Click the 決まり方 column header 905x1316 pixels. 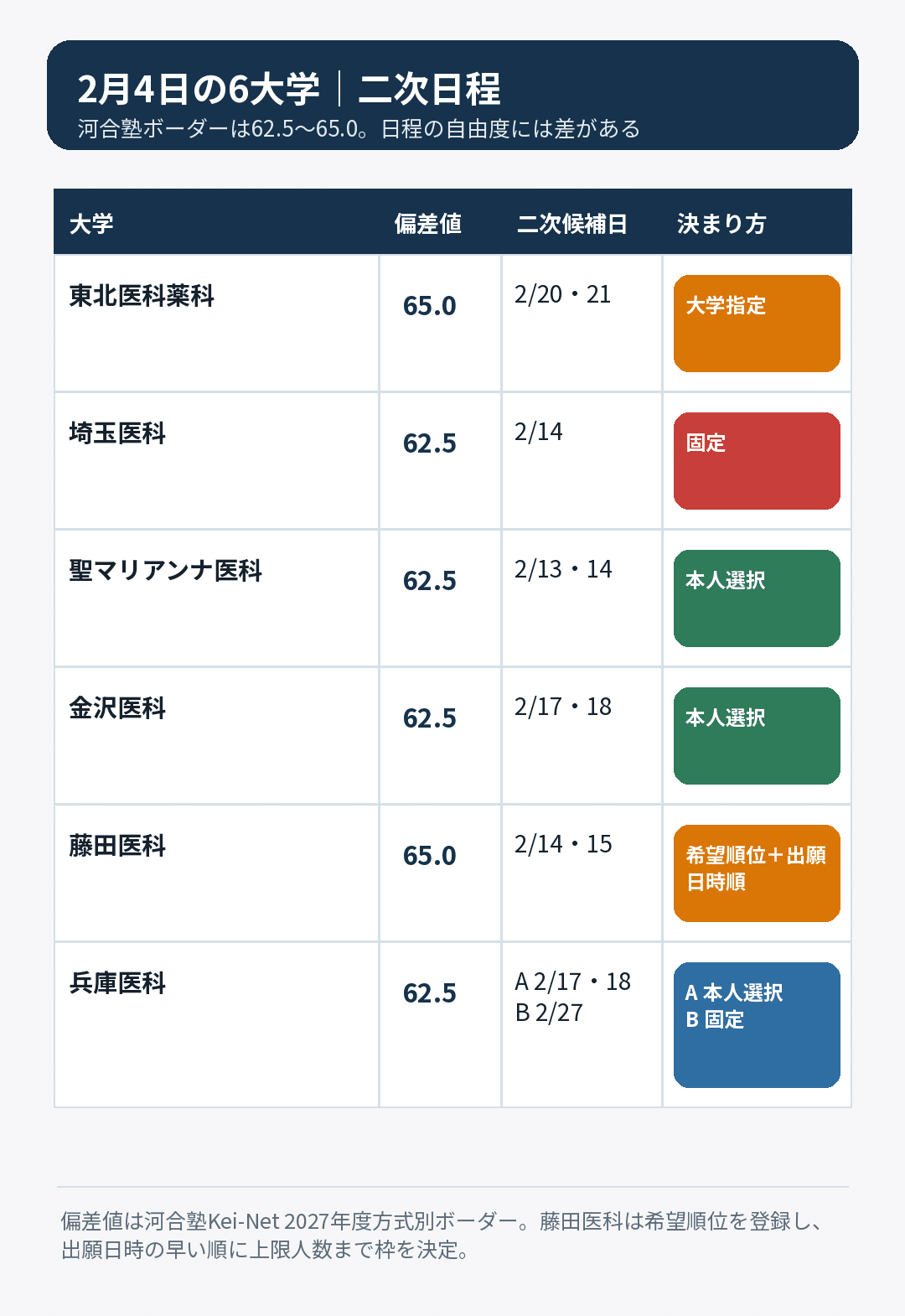(721, 224)
